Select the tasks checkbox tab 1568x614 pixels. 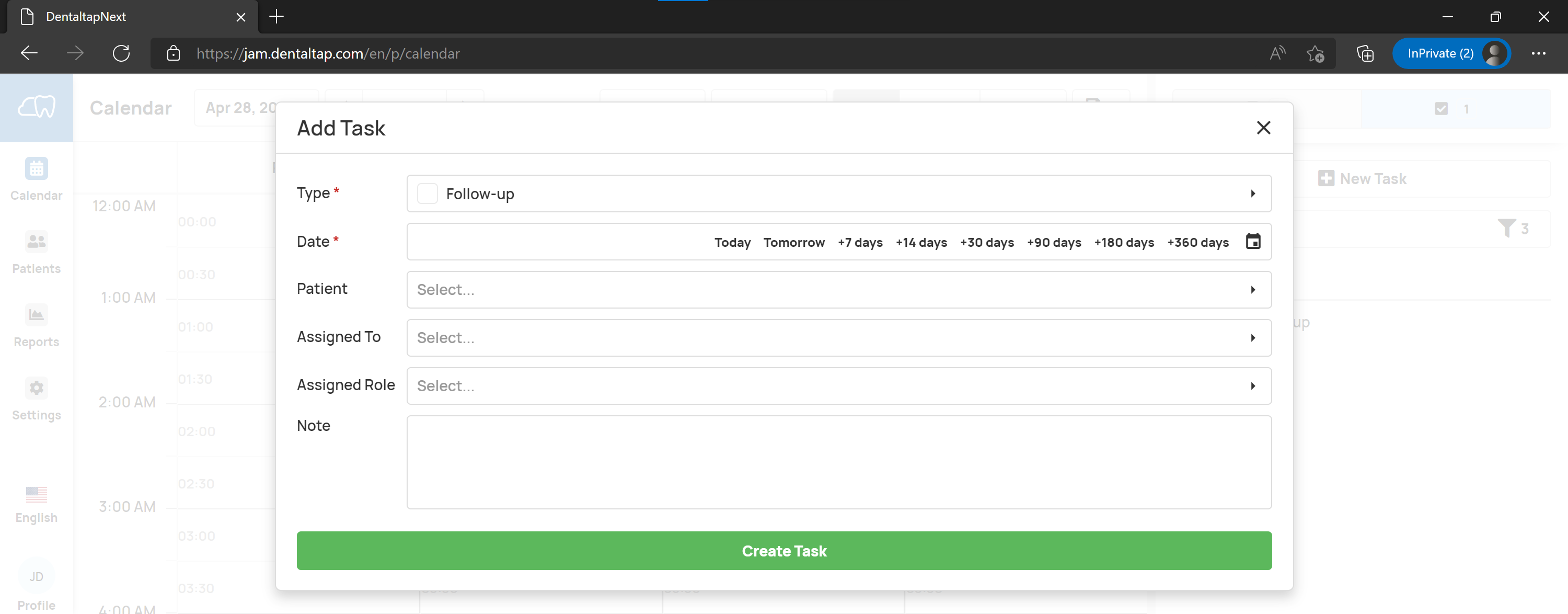pos(1456,108)
